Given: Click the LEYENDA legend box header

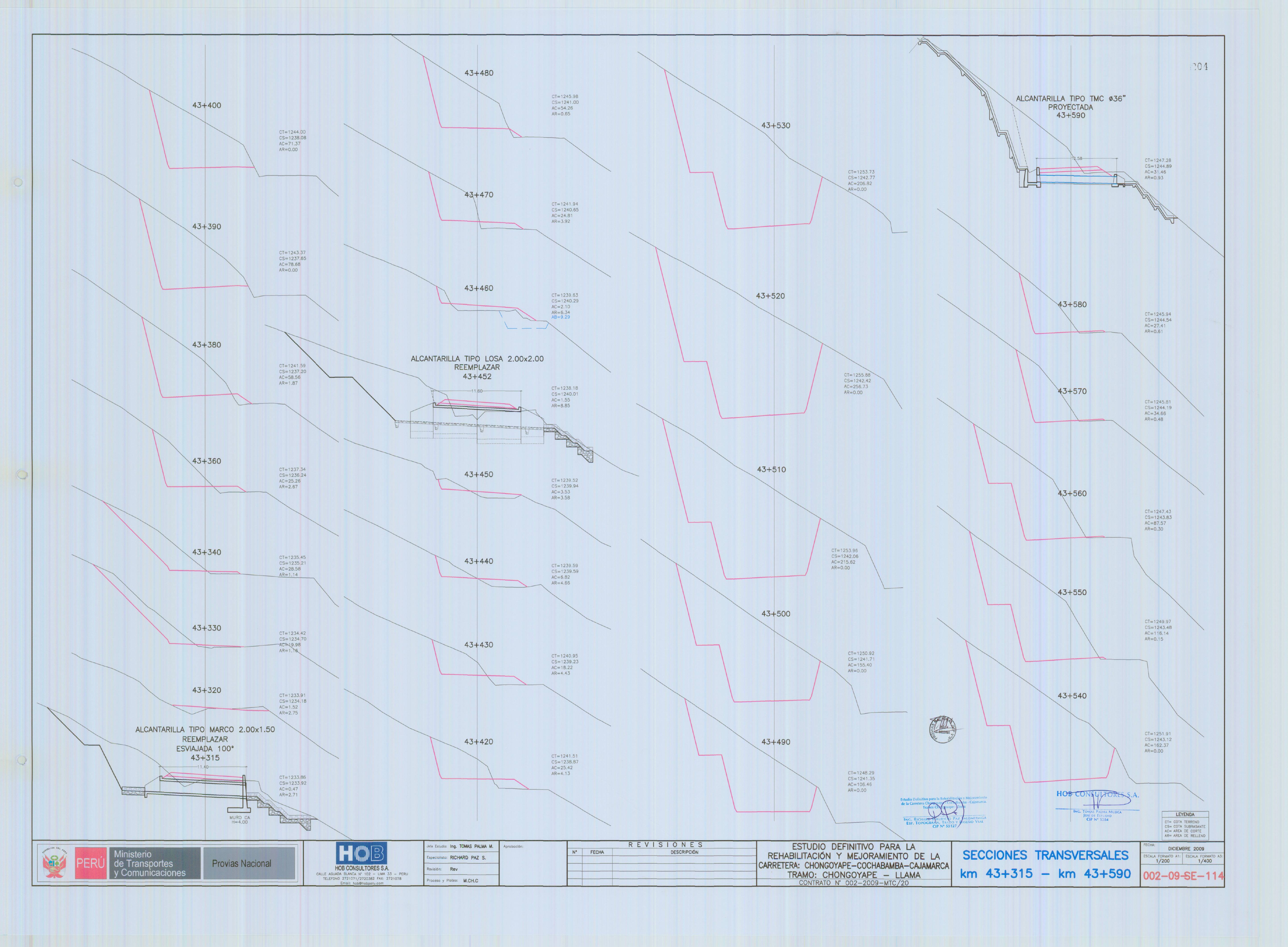Looking at the screenshot, I should (1185, 815).
